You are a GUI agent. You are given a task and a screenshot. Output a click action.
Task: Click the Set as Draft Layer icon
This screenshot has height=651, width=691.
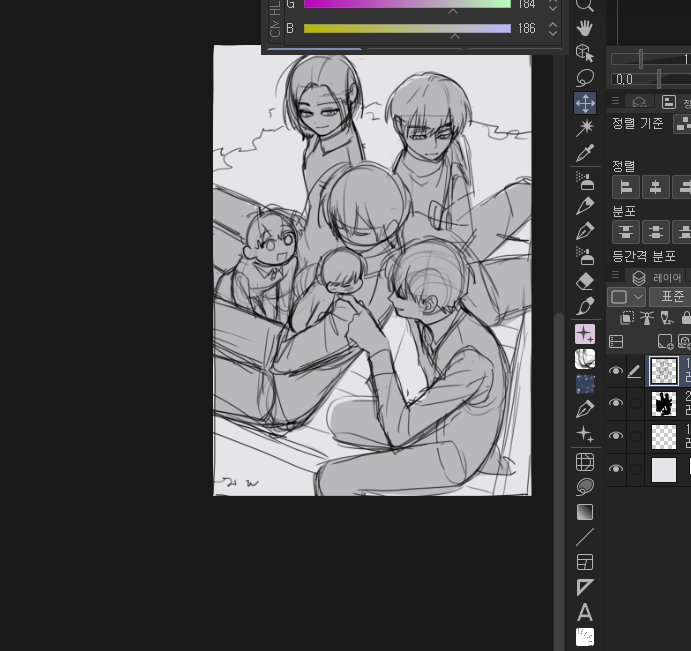[x=666, y=317]
